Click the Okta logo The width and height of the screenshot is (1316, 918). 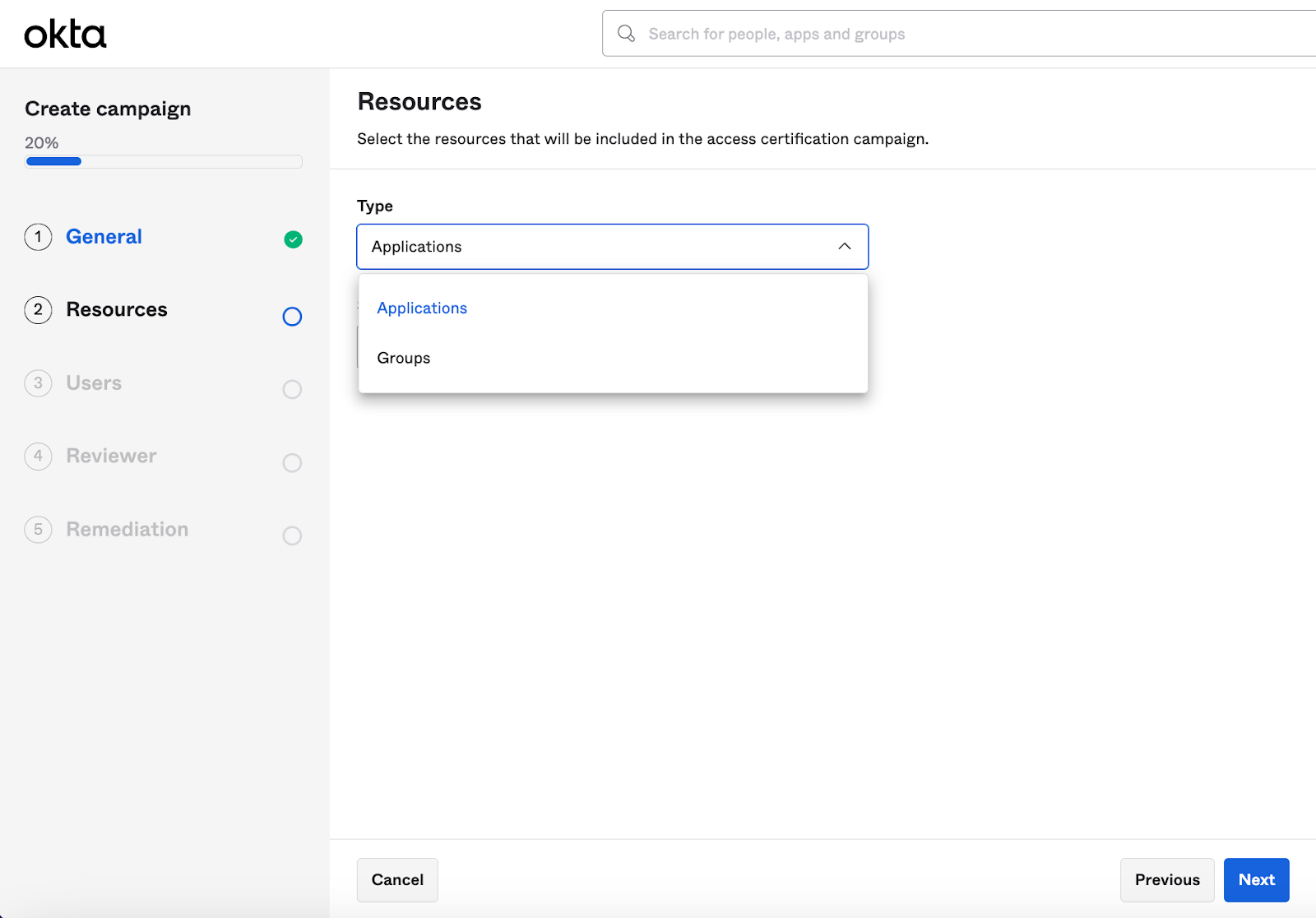(65, 34)
